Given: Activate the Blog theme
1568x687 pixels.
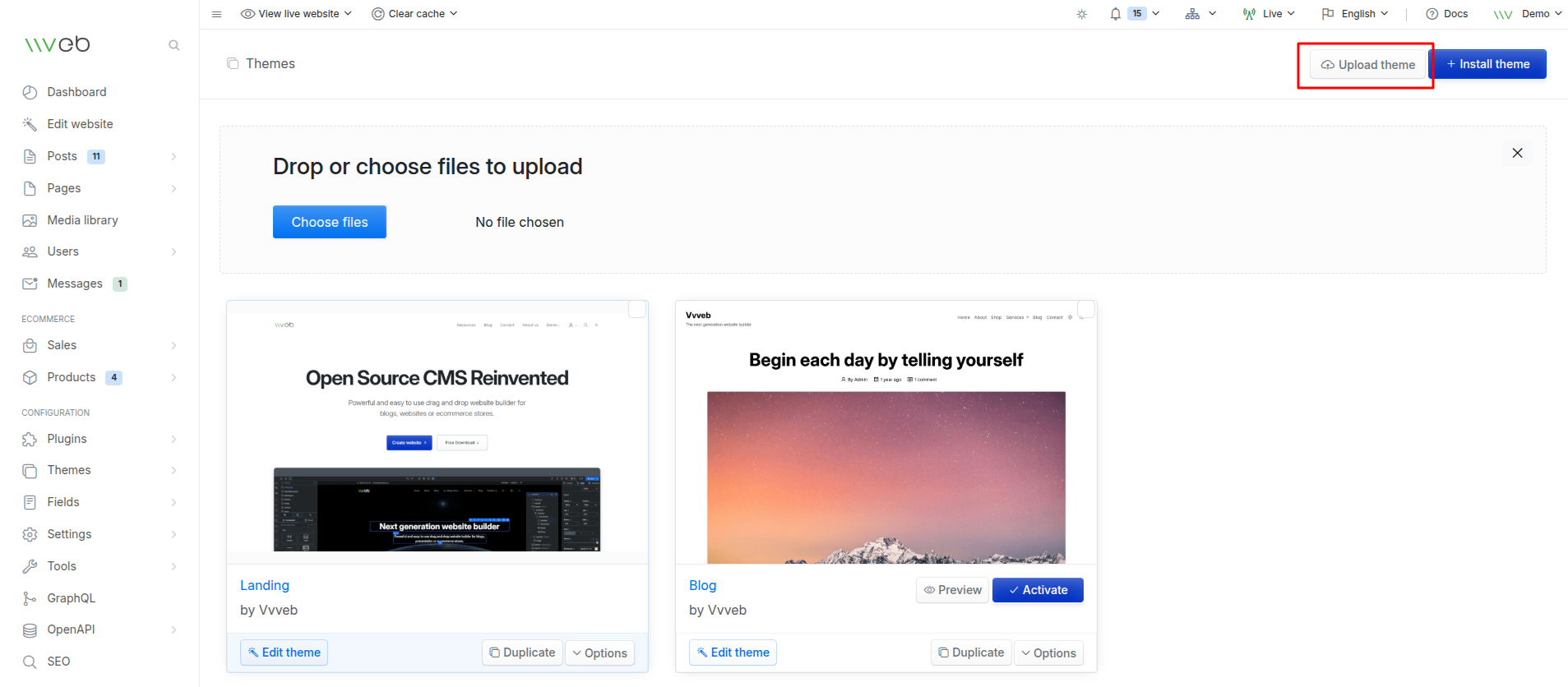Looking at the screenshot, I should [x=1038, y=590].
